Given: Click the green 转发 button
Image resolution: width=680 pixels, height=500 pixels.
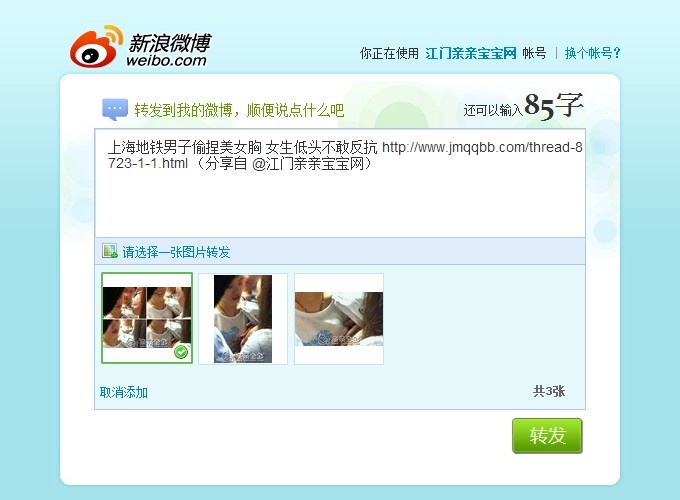Looking at the screenshot, I should [x=547, y=435].
